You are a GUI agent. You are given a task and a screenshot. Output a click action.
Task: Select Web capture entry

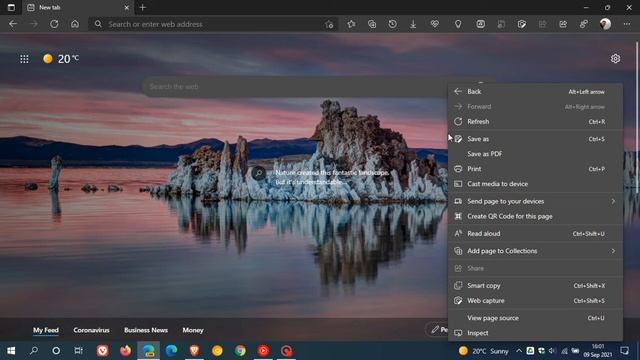tap(535, 301)
